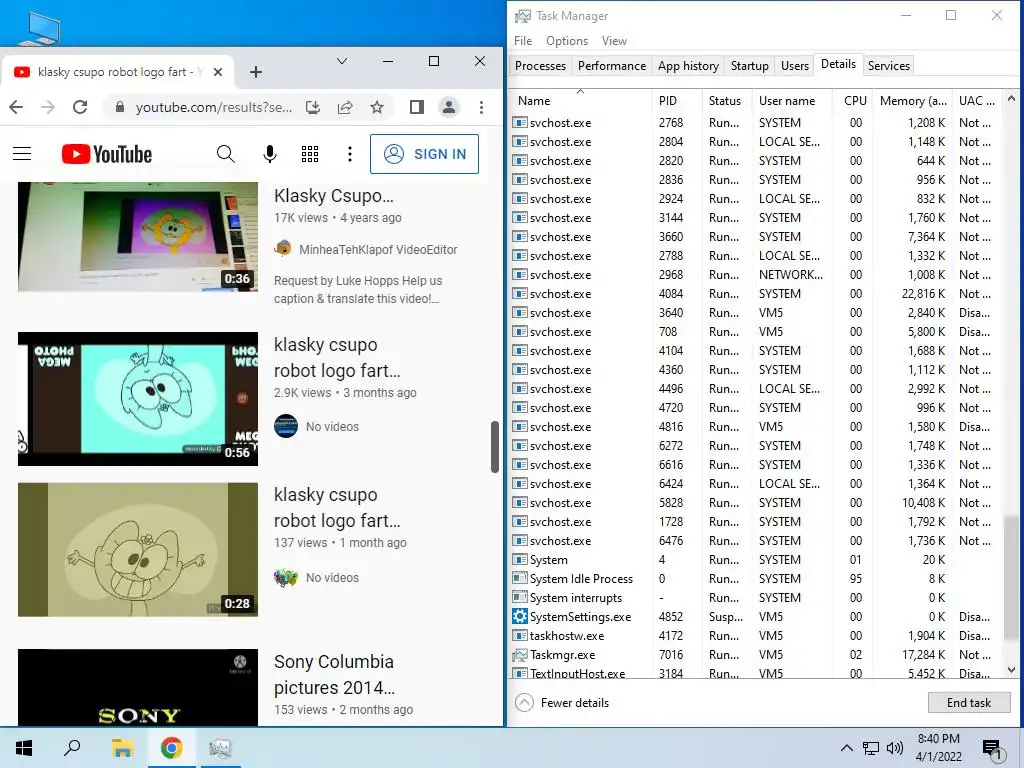Viewport: 1024px width, 768px height.
Task: Click the YouTube page scrollbar thumb
Action: coord(495,447)
